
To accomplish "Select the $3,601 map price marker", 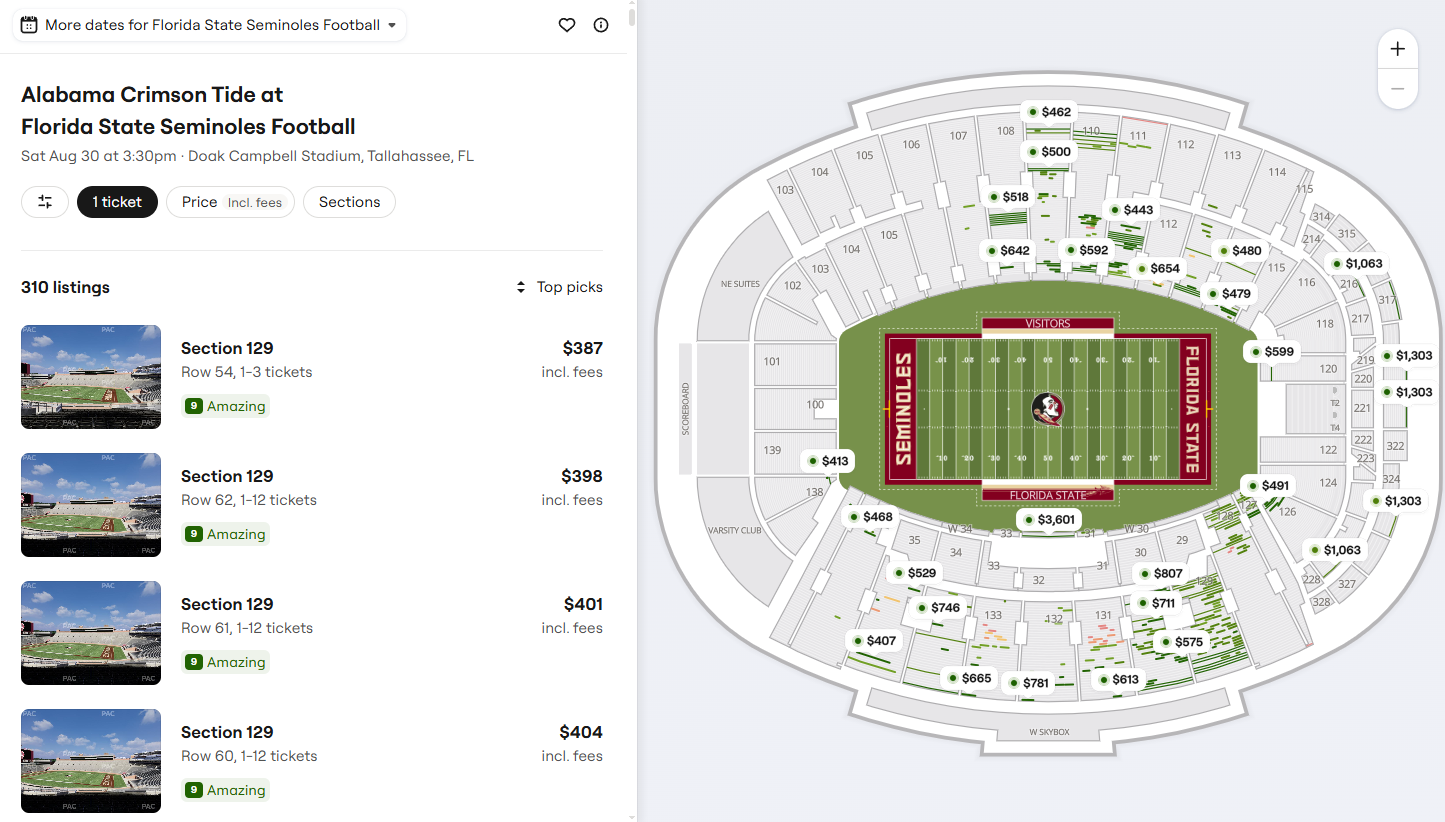I will click(x=1047, y=520).
